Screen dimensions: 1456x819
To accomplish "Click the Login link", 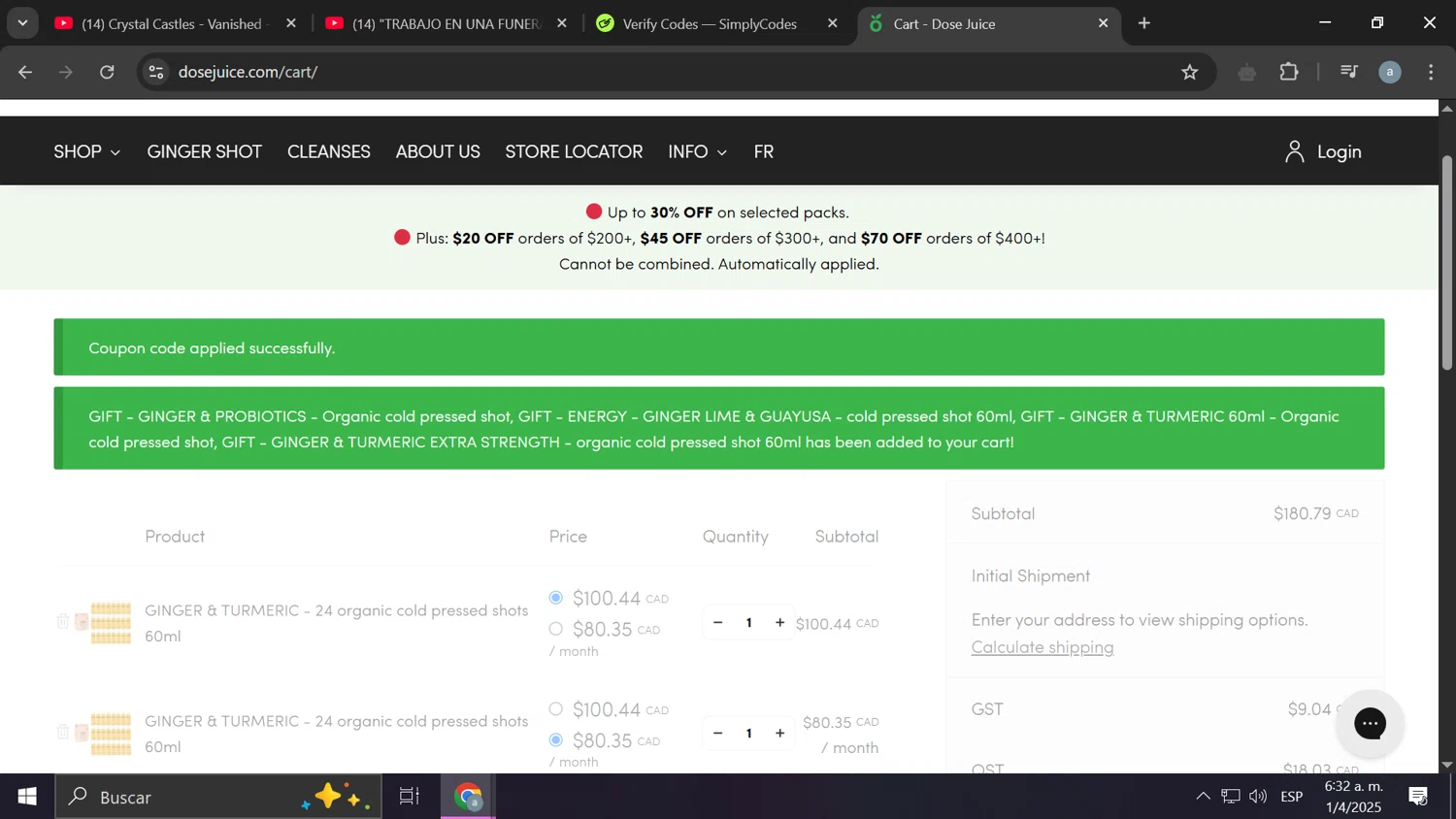I will tap(1339, 151).
